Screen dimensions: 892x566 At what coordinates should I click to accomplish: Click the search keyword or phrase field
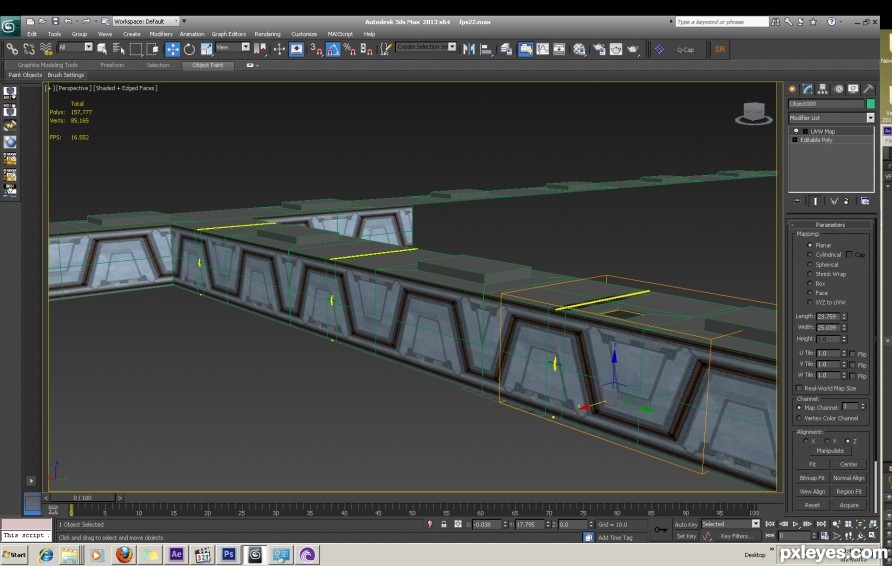click(x=721, y=22)
